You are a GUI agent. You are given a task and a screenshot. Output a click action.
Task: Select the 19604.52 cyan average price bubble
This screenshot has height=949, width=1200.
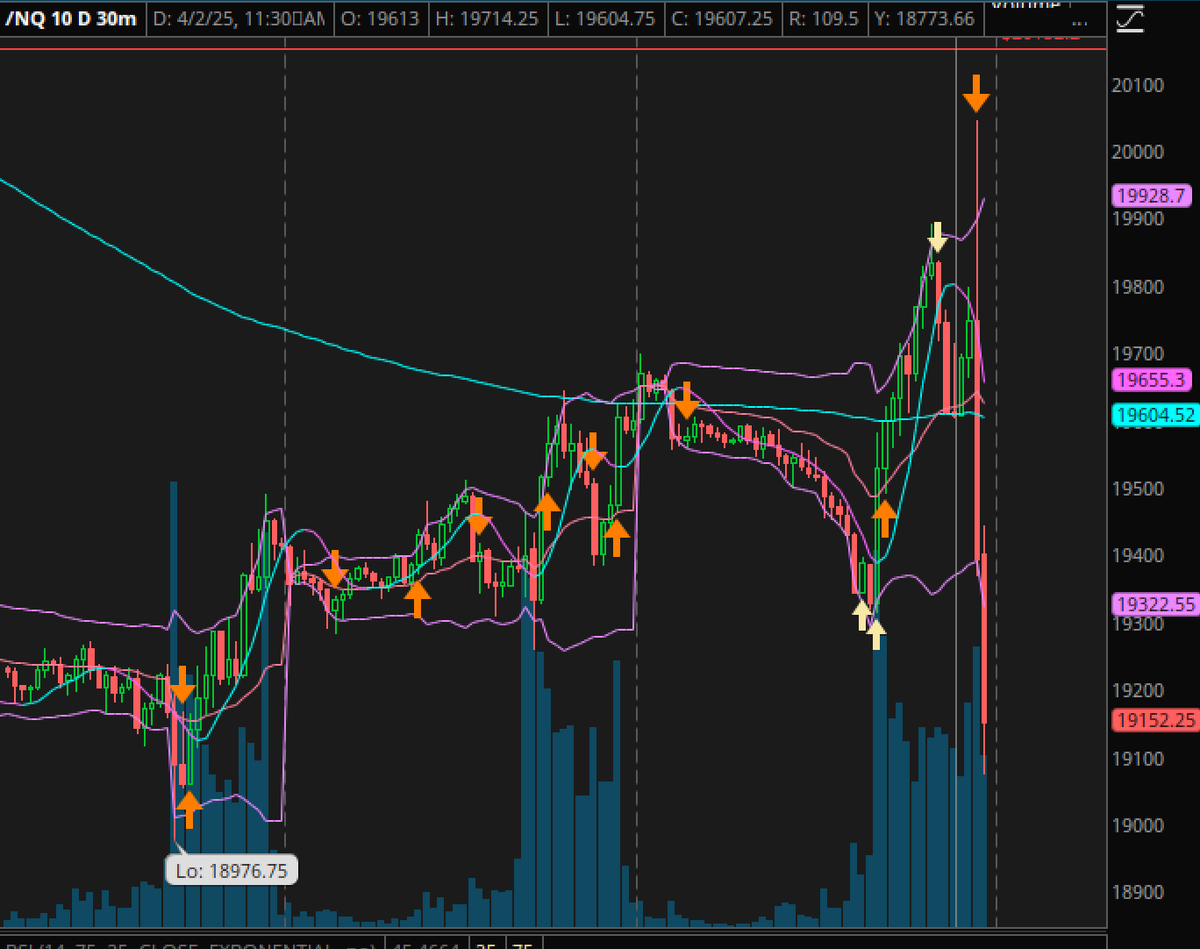click(1155, 415)
